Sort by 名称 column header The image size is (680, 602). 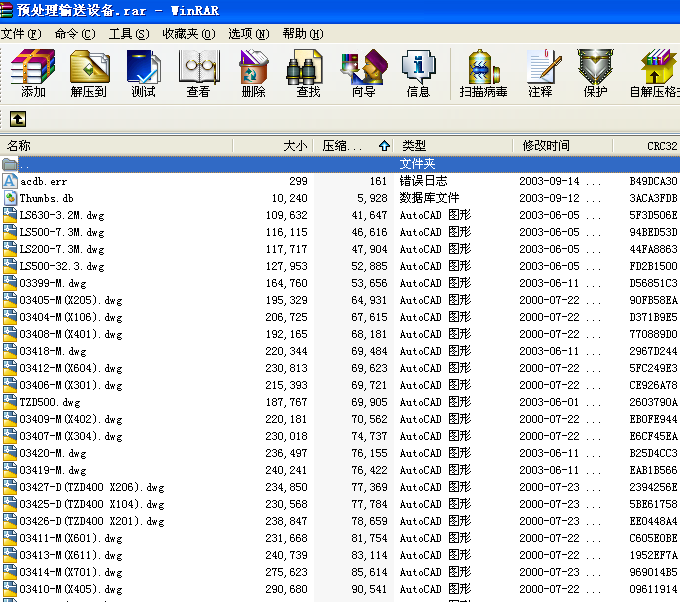pyautogui.click(x=116, y=146)
